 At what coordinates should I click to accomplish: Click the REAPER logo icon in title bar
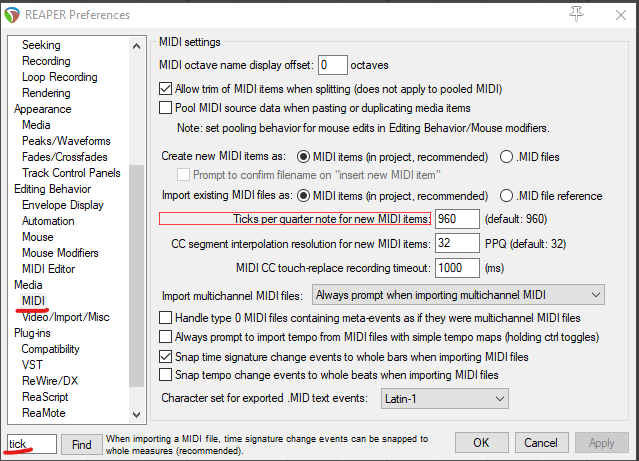tap(12, 15)
